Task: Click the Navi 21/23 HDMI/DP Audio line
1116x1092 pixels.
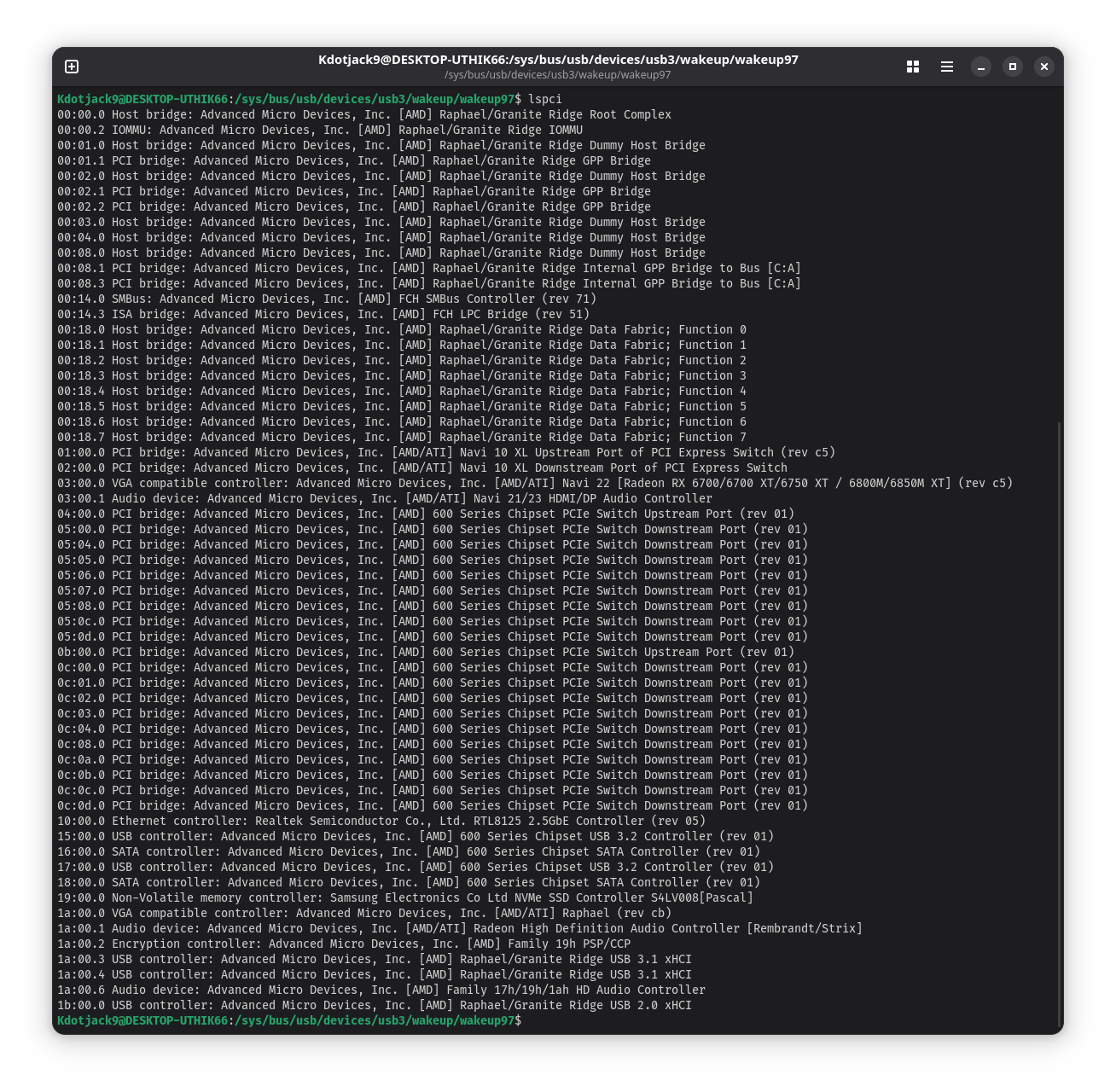Action: 385,498
